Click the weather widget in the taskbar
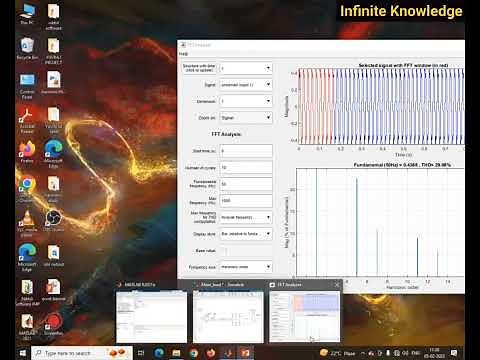The height and width of the screenshot is (360, 480). click(x=337, y=353)
